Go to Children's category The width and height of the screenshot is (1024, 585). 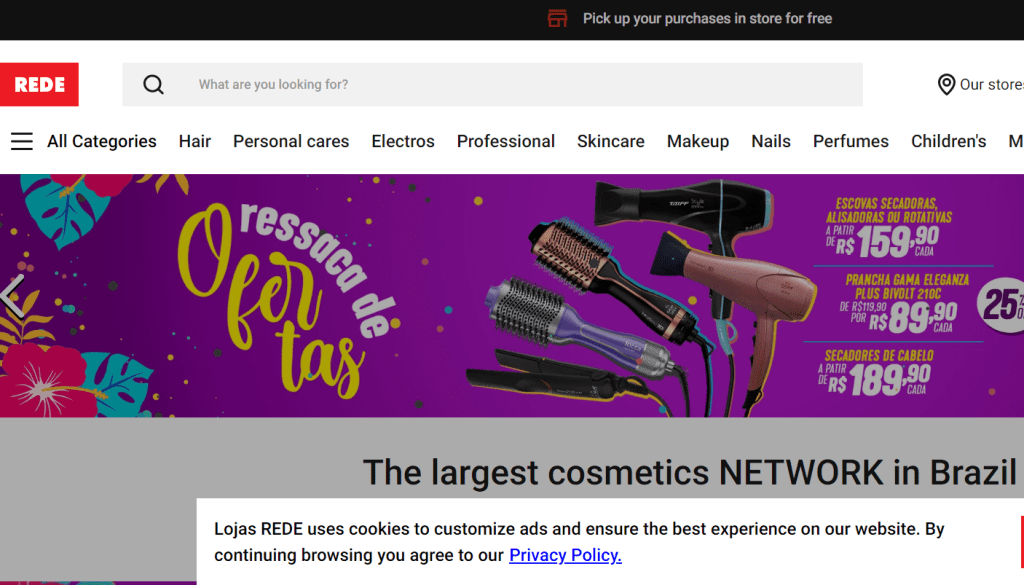948,141
